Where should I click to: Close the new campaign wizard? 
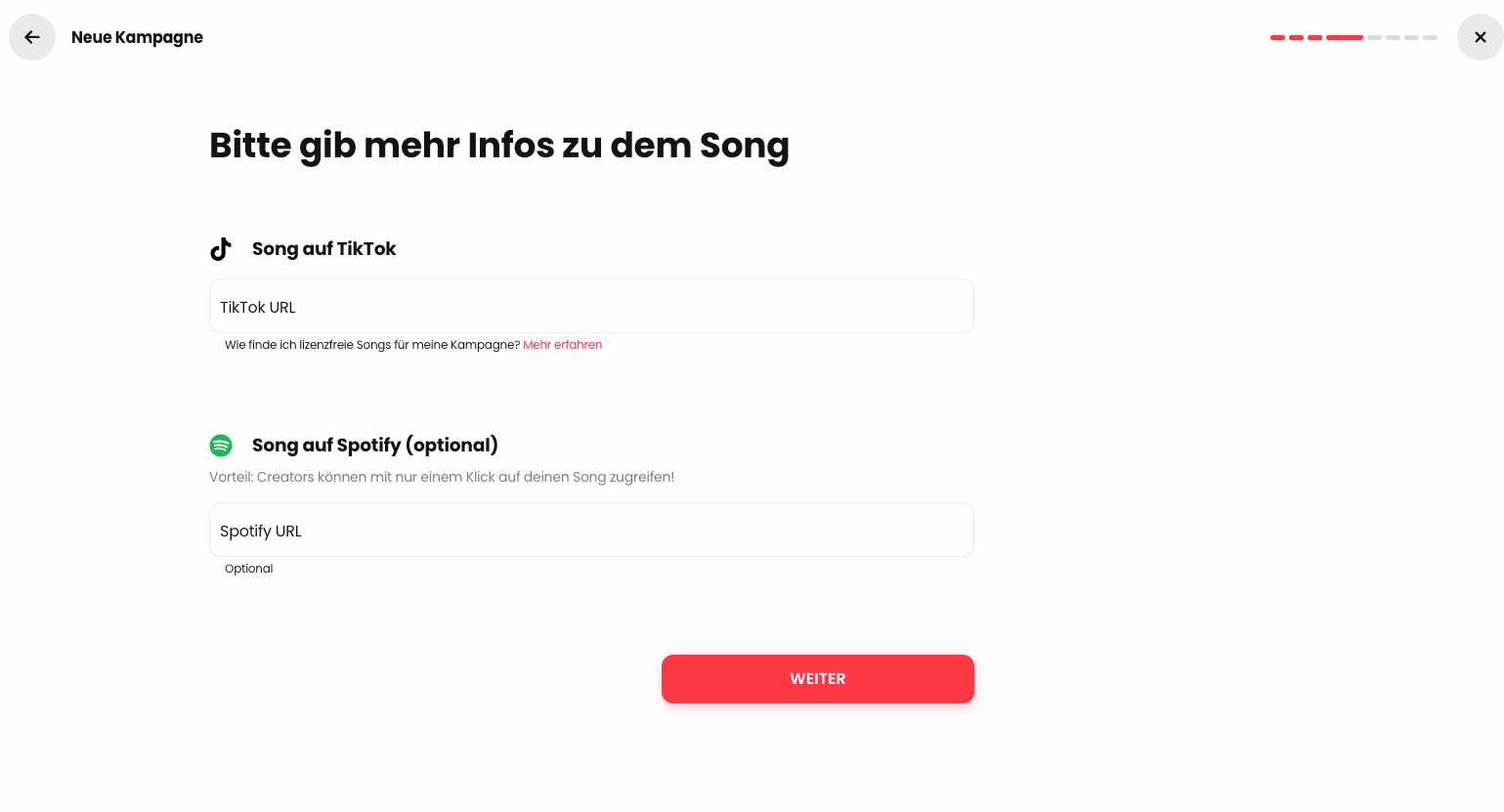click(x=1480, y=37)
